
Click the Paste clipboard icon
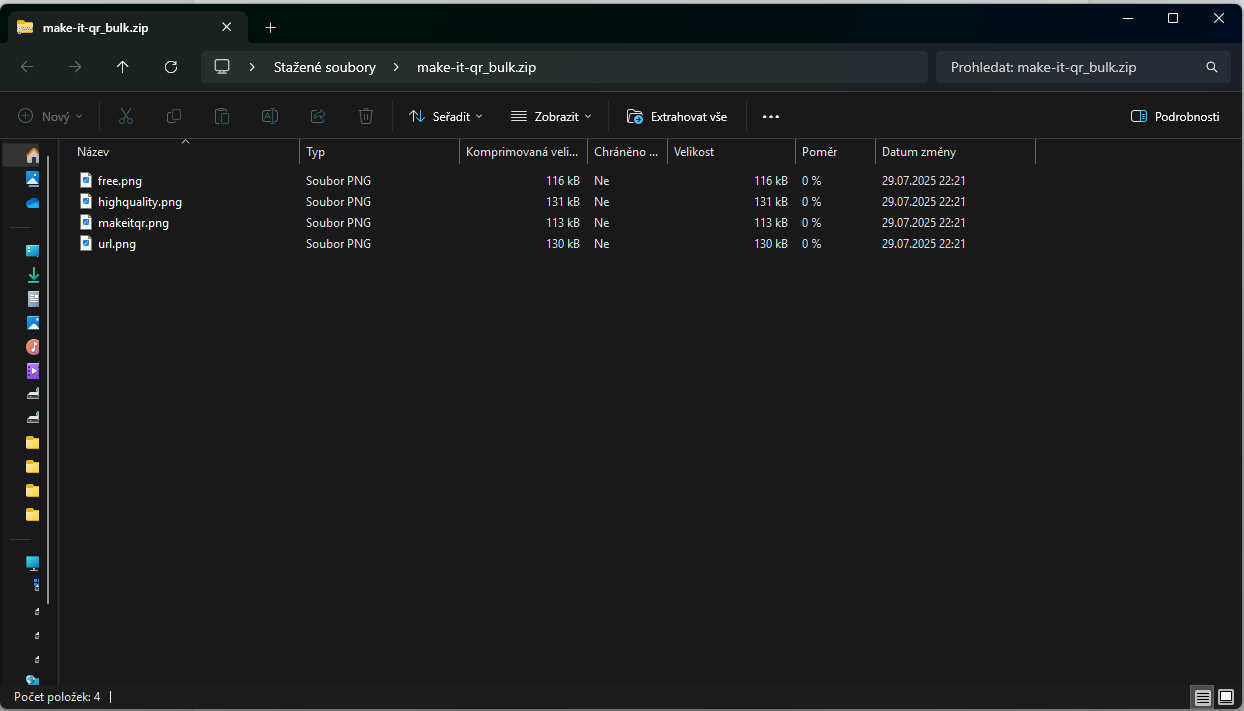tap(222, 116)
